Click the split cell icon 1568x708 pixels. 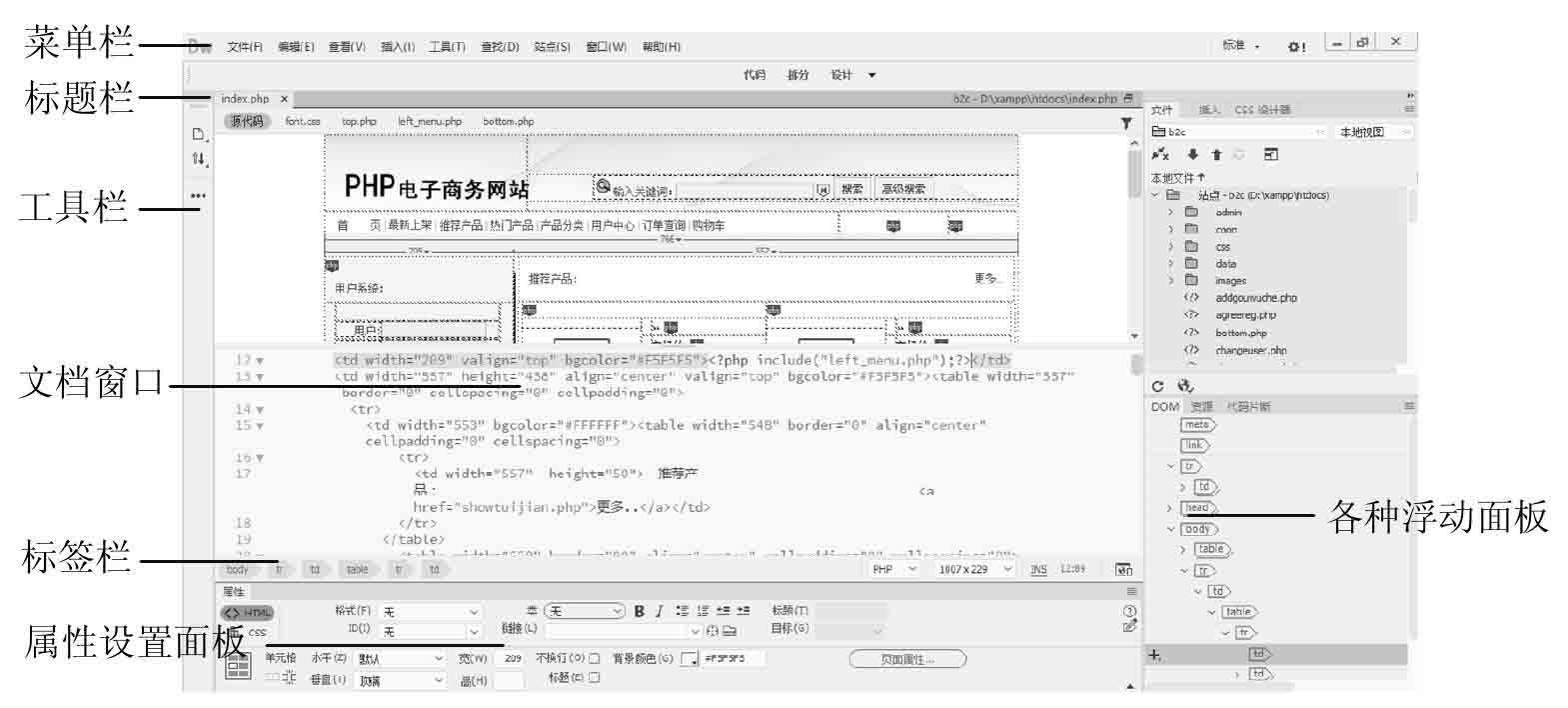pos(289,678)
